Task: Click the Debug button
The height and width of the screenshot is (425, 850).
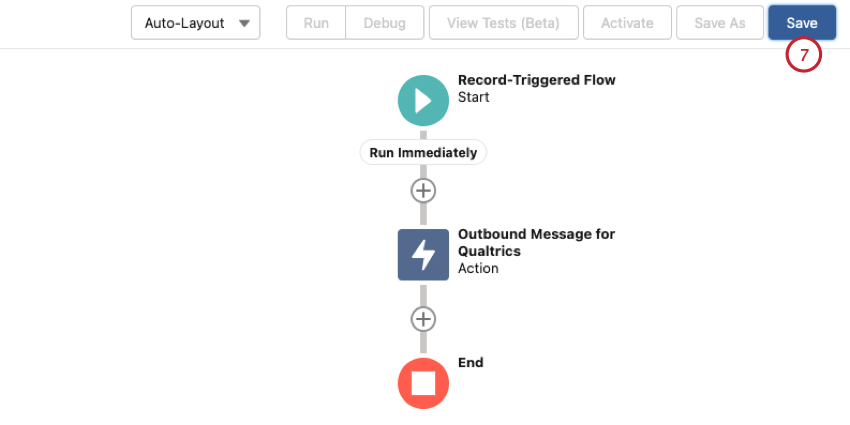Action: 384,23
